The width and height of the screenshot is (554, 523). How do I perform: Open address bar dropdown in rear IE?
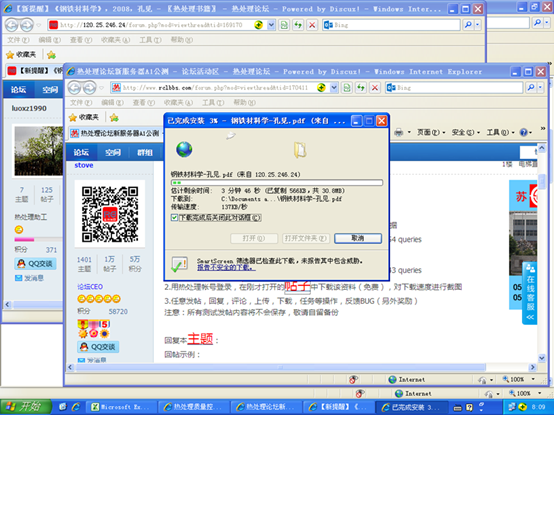271,25
